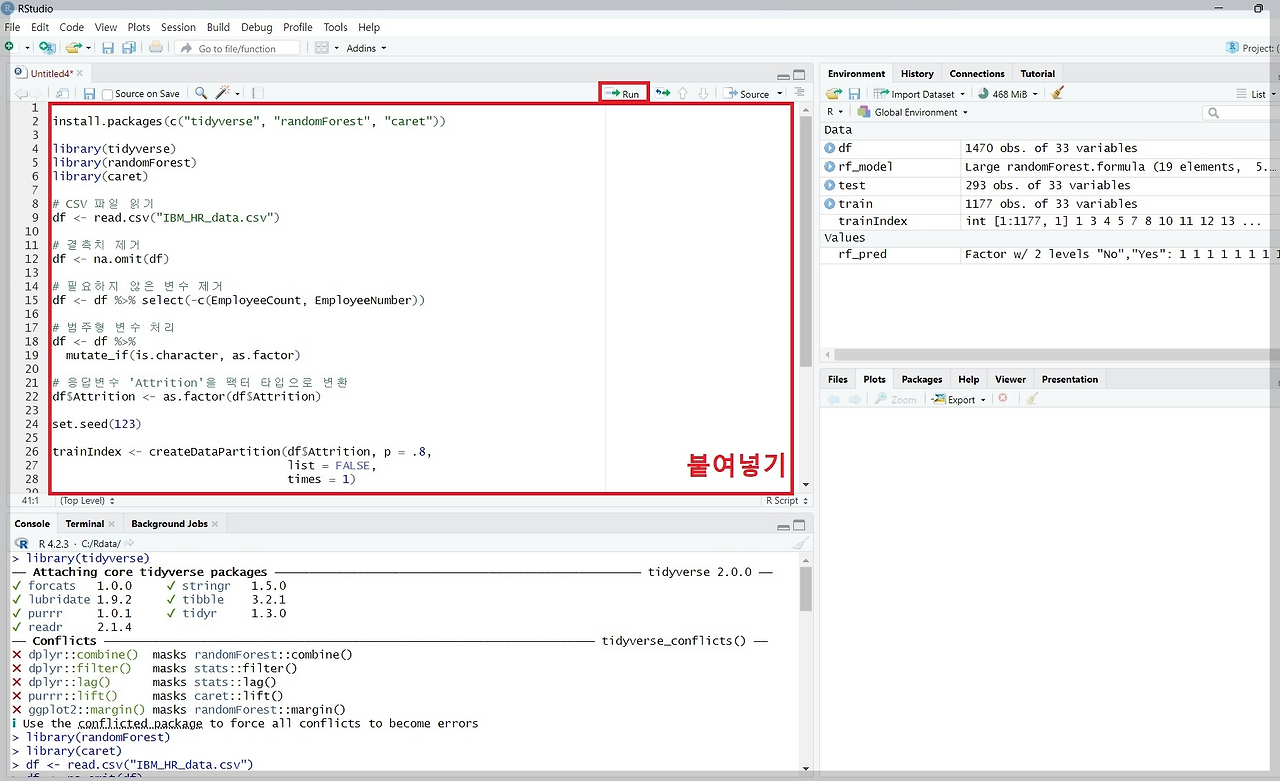Click the broom icon to clear environment

(x=1058, y=93)
